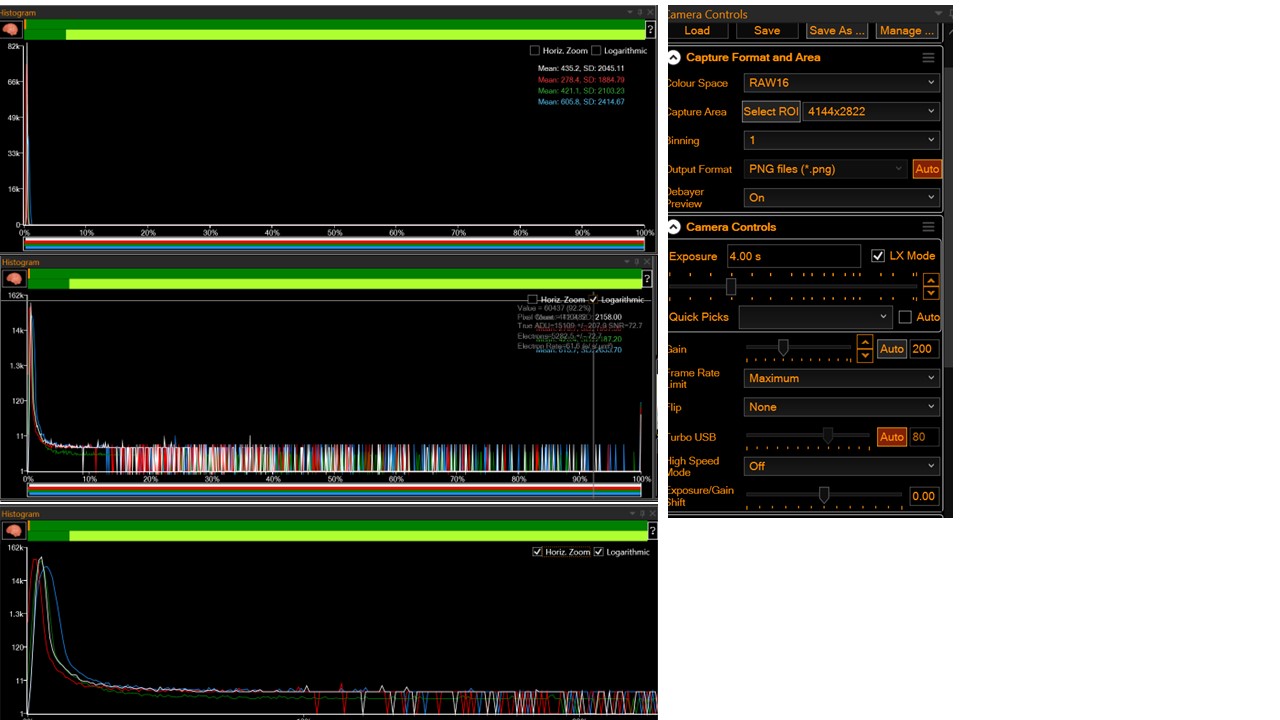Uncheck Horiz. Zoom in the bottom histogram panel
The image size is (1280, 720).
(537, 552)
